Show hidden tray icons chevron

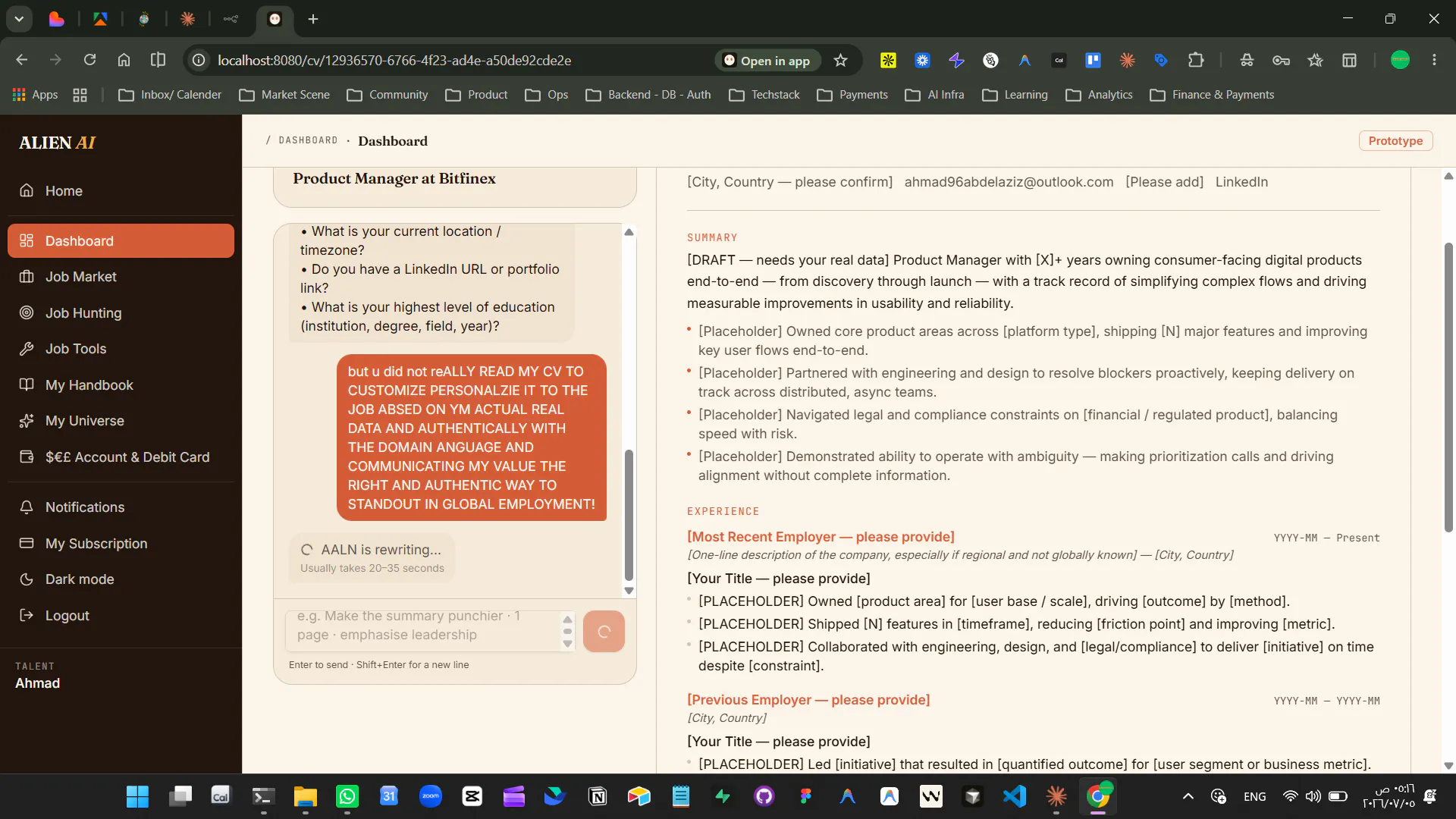coord(1188,796)
